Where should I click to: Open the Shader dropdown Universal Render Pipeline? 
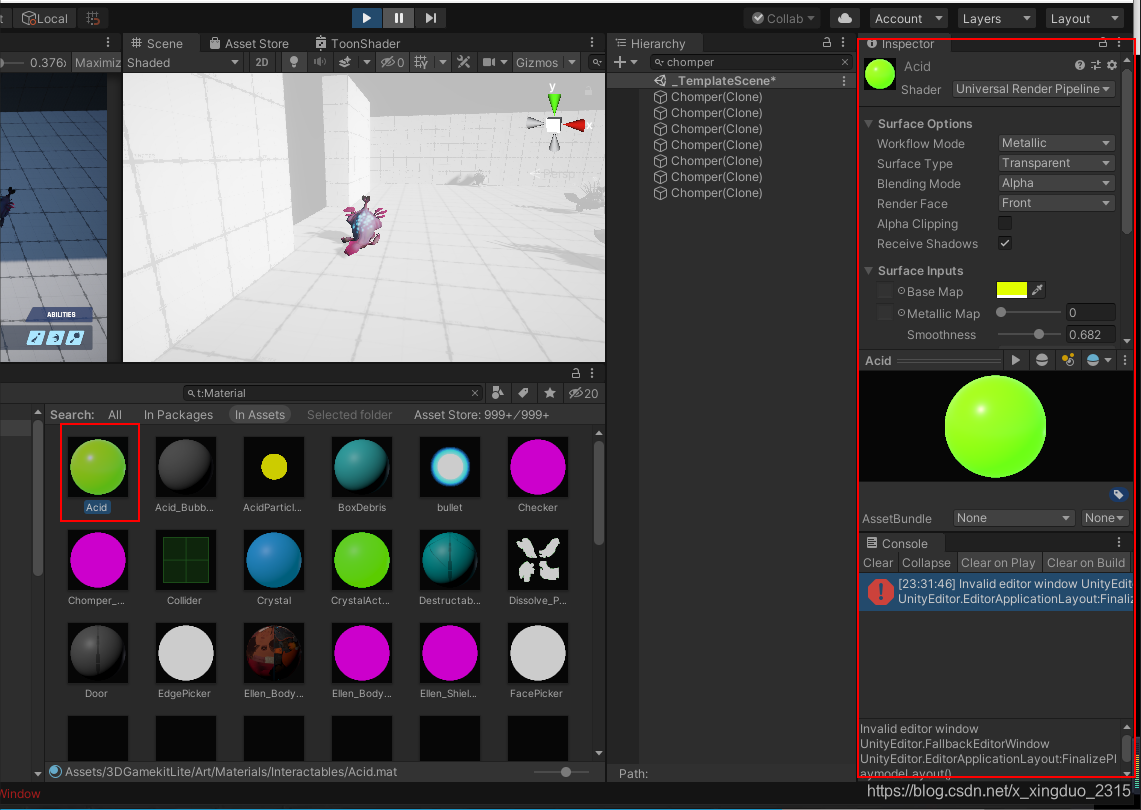coord(1033,89)
